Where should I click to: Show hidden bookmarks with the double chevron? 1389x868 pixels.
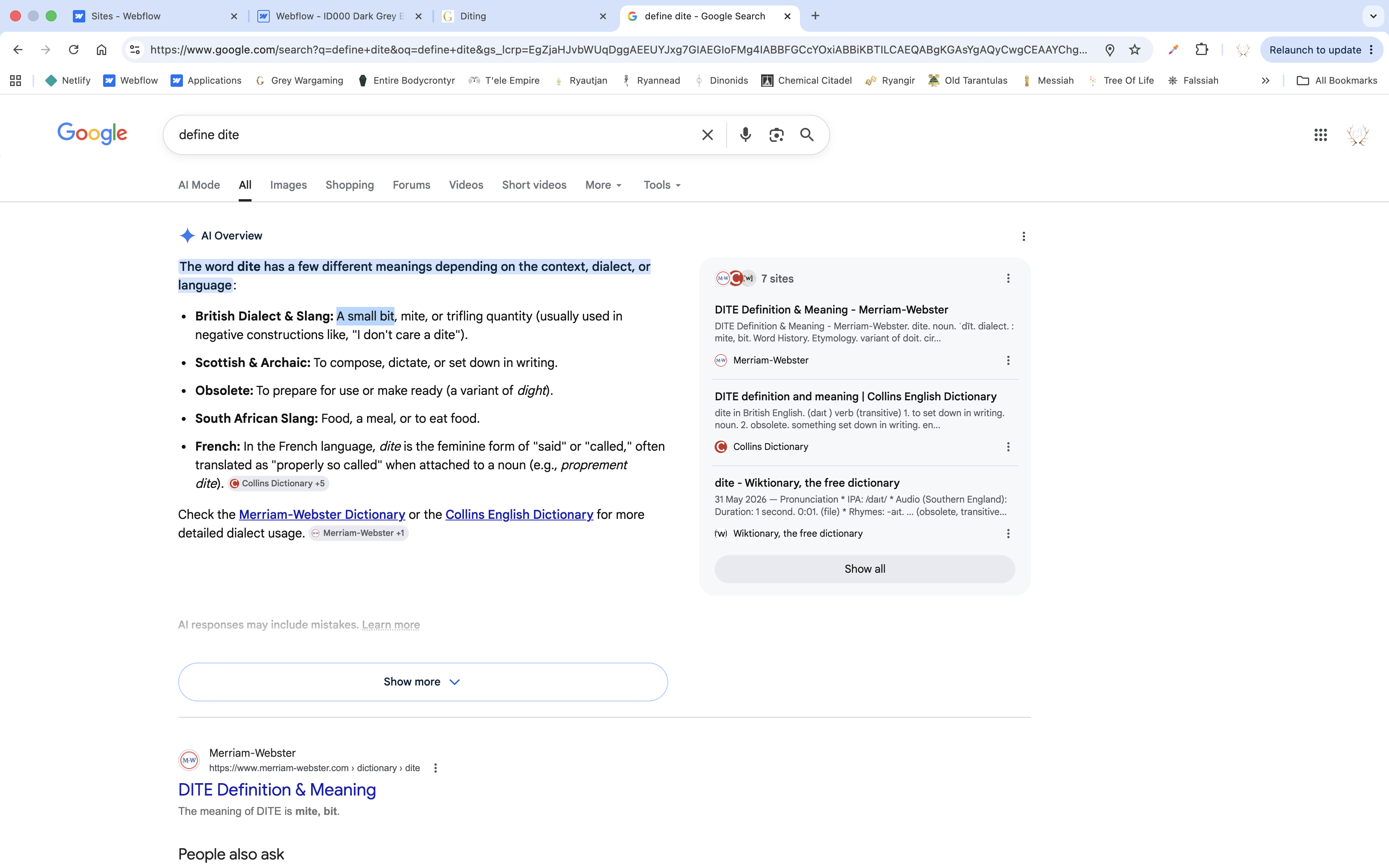click(1265, 80)
